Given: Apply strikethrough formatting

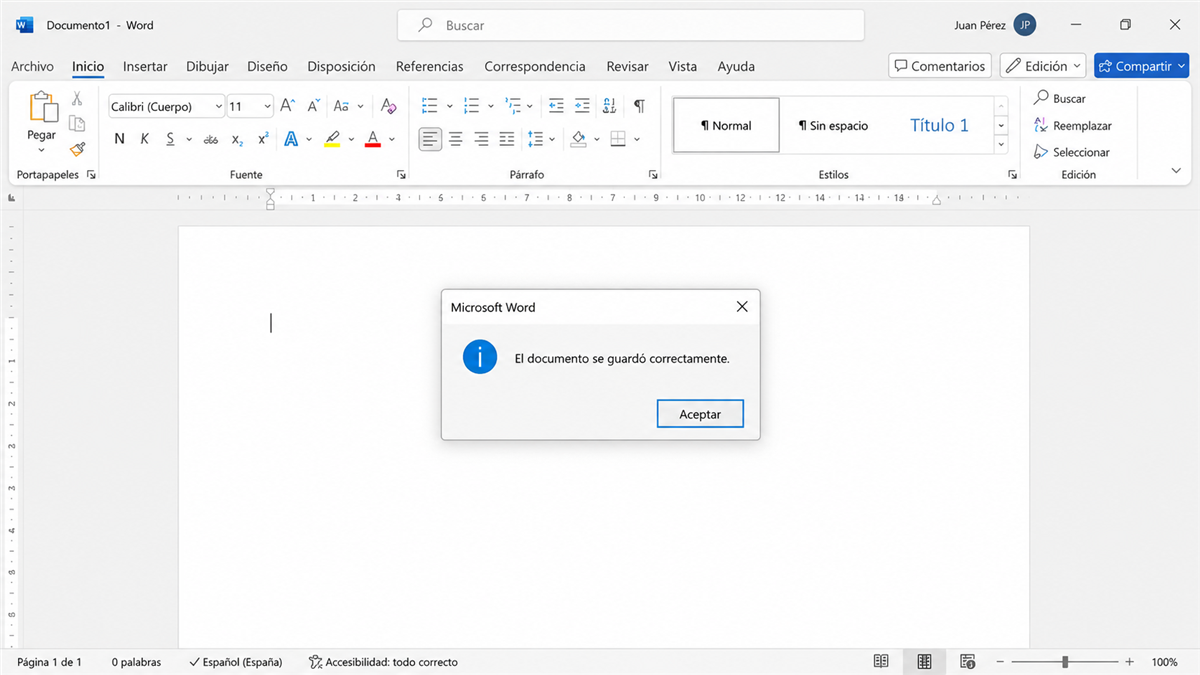Looking at the screenshot, I should click(x=211, y=139).
